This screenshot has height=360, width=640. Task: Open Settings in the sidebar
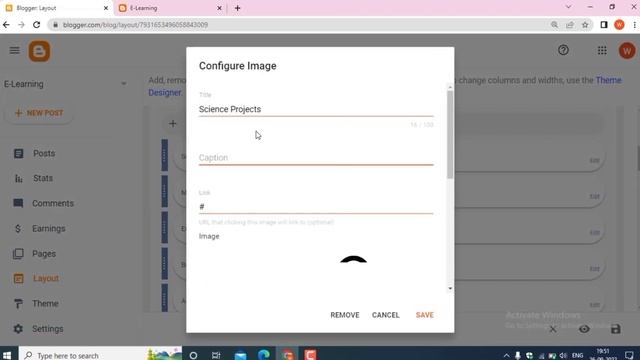(48, 329)
